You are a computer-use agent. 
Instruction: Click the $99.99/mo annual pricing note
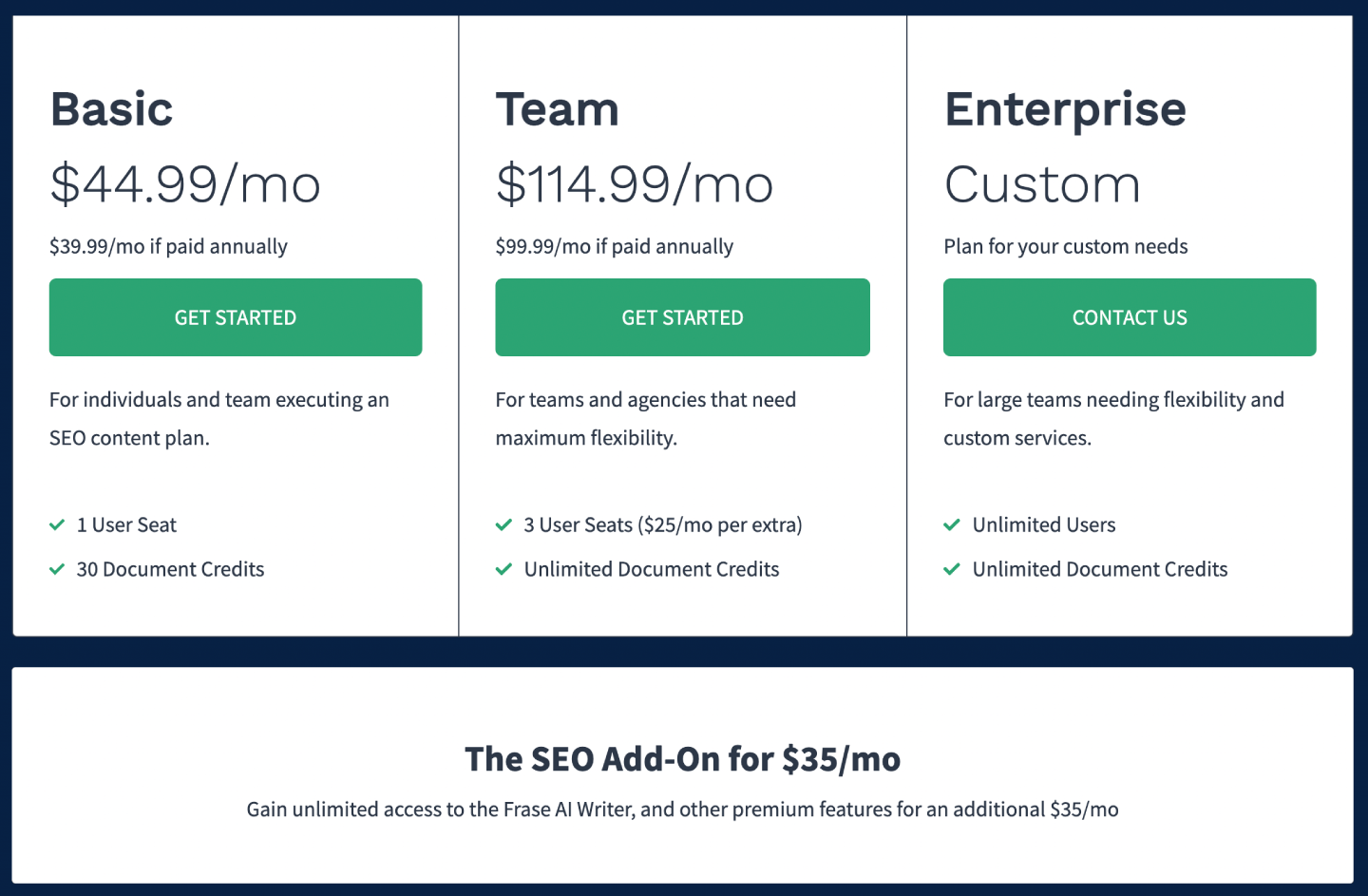(614, 247)
